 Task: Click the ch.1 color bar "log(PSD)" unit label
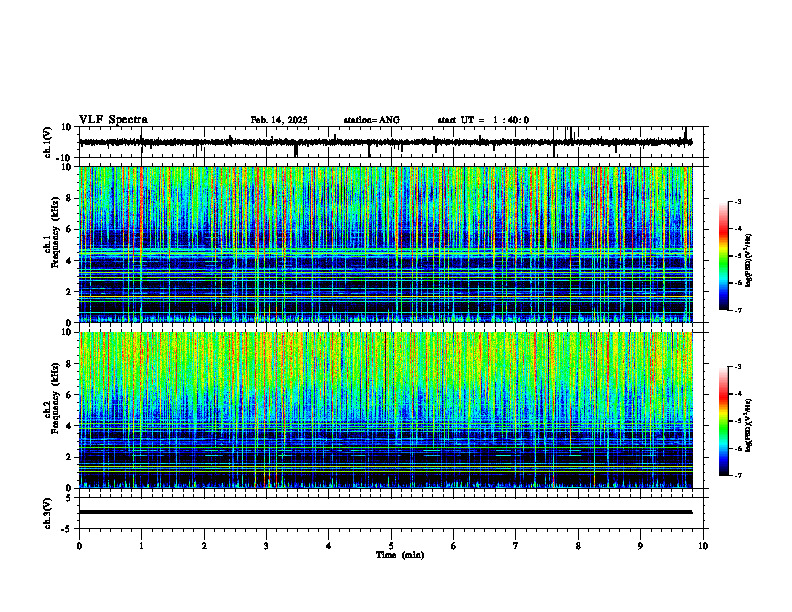click(x=749, y=260)
